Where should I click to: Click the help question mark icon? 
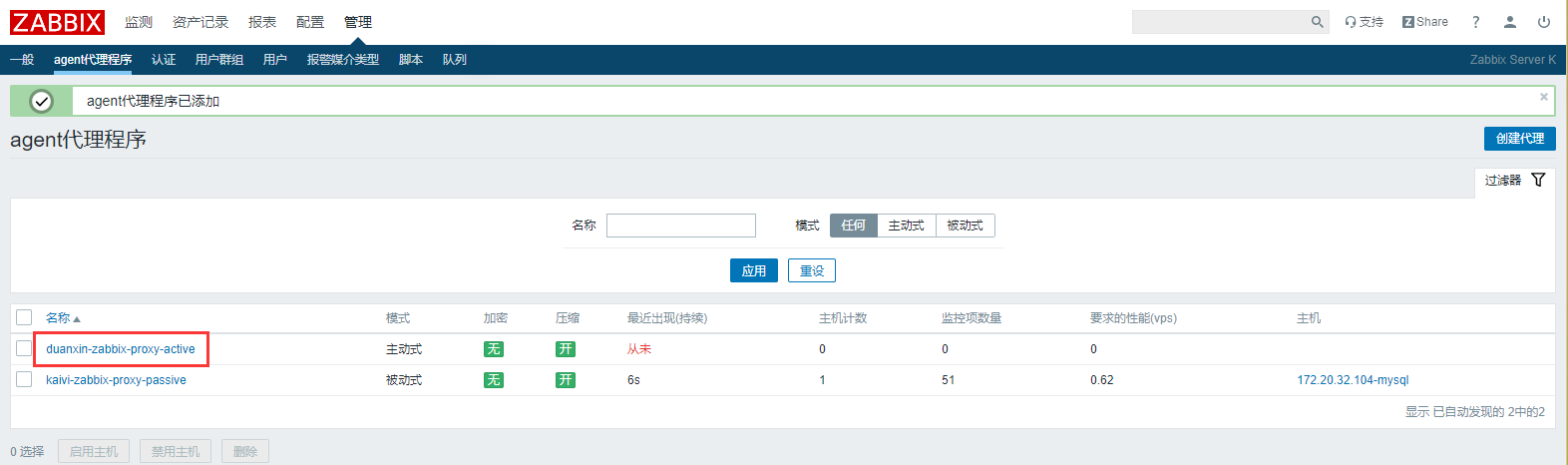1476,22
